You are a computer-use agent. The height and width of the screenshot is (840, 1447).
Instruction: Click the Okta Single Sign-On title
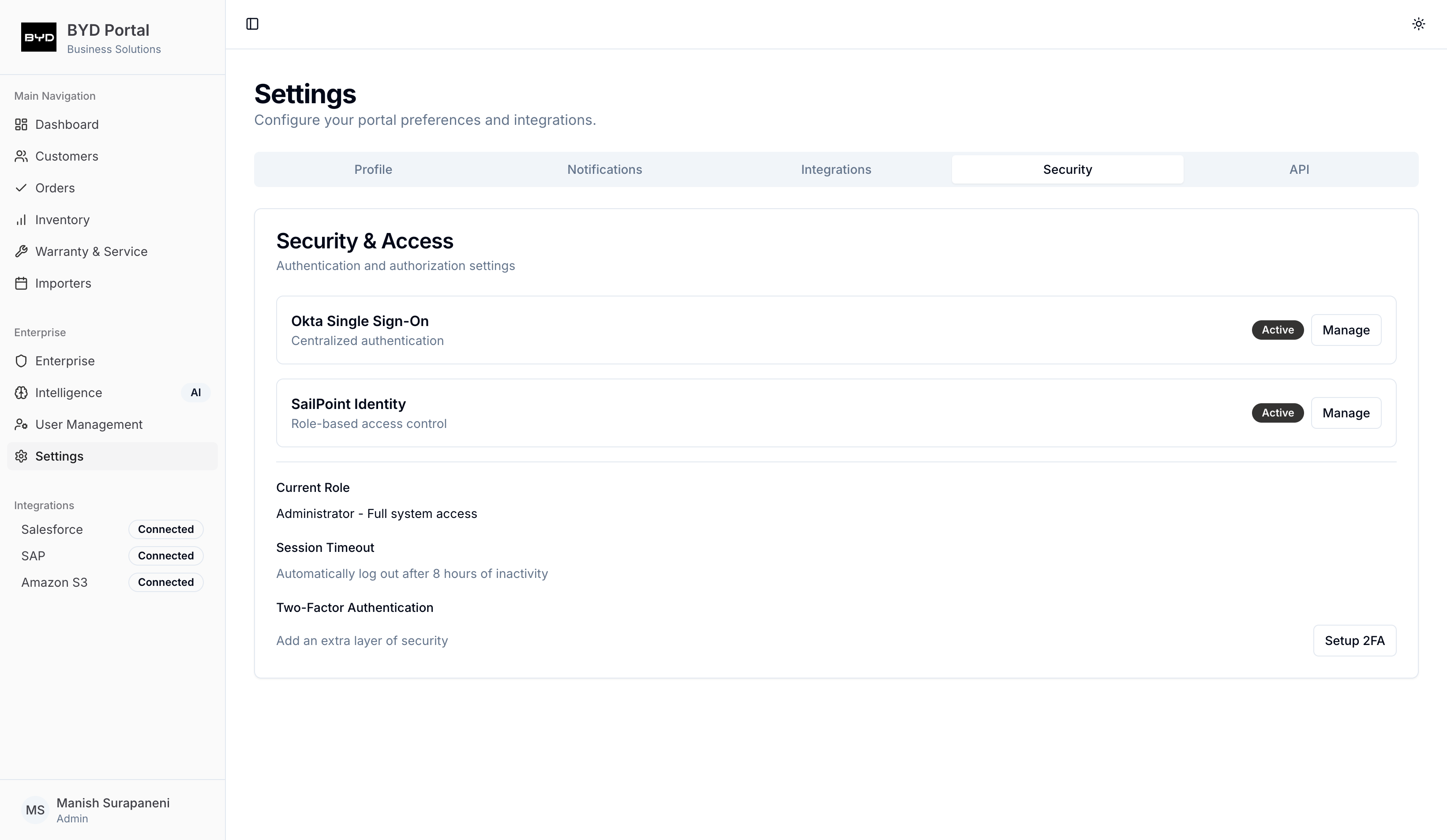tap(360, 321)
